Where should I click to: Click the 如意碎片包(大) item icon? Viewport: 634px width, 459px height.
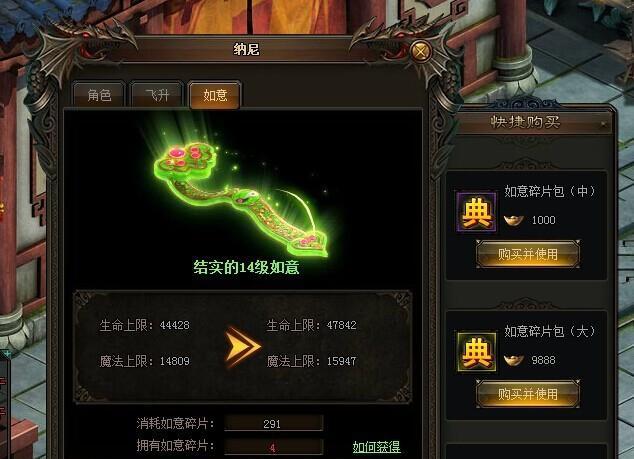(477, 352)
